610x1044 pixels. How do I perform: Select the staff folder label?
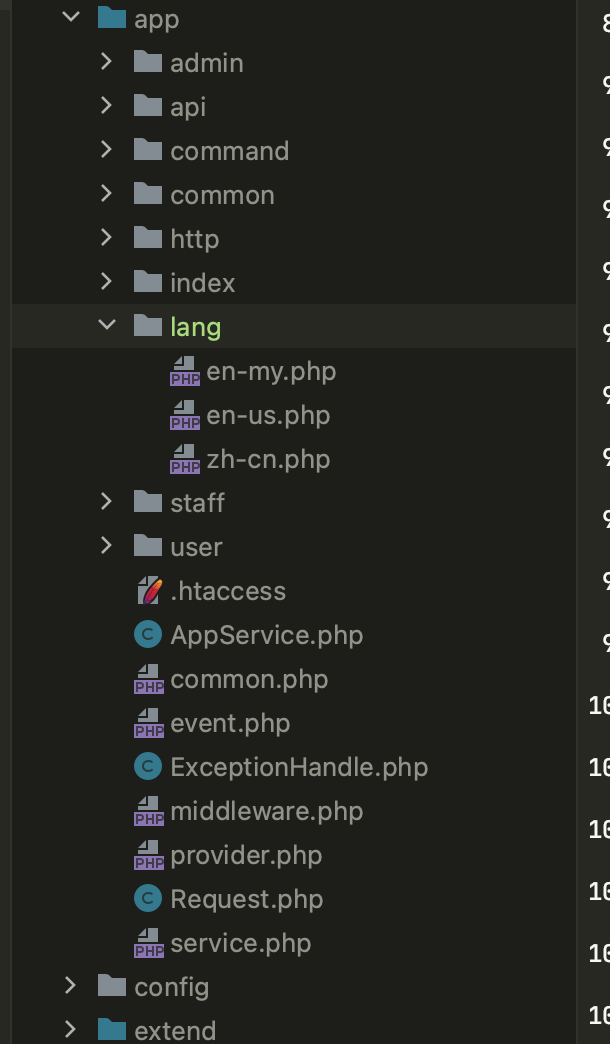pyautogui.click(x=197, y=503)
